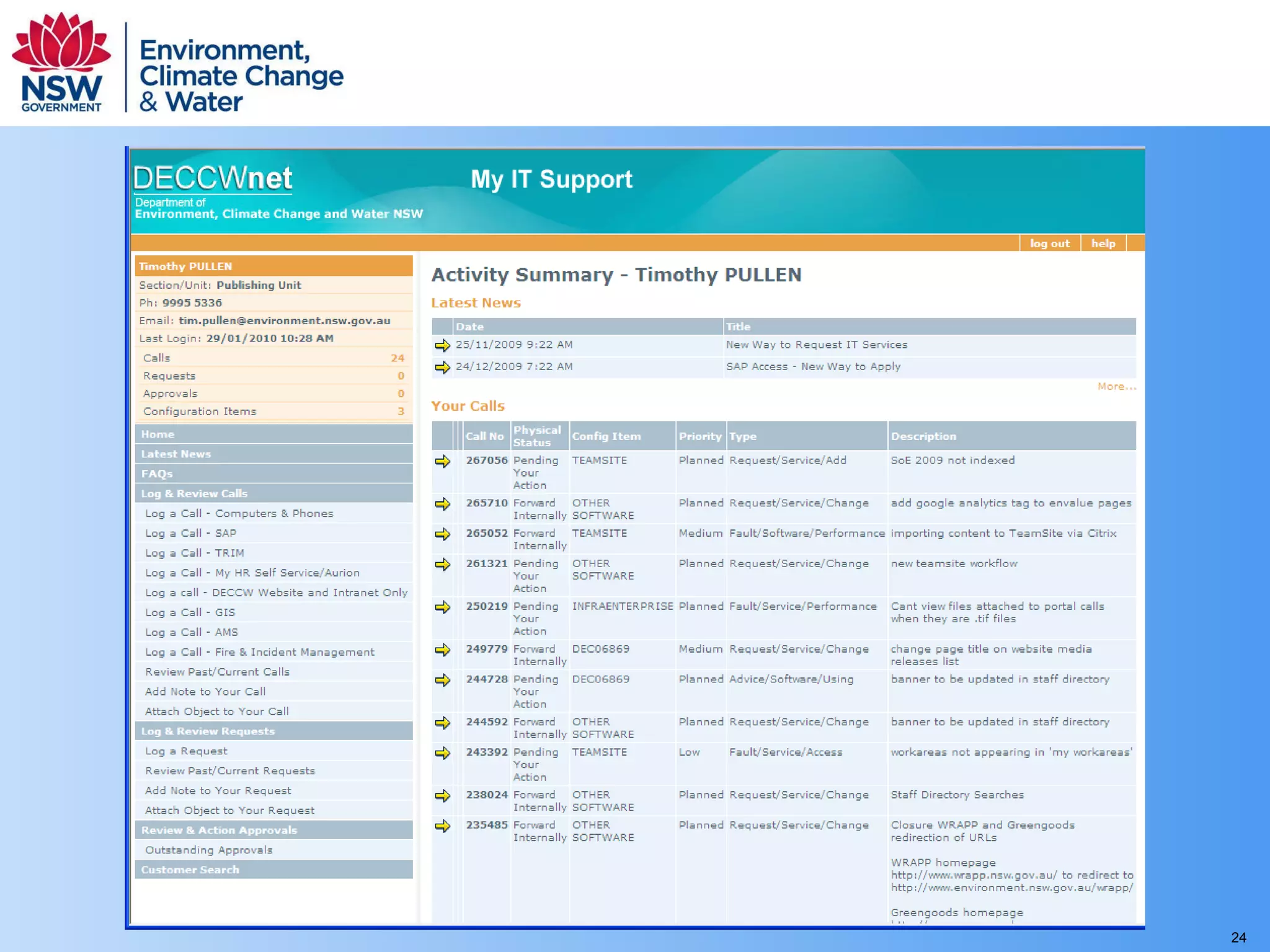Click the DECCWnet logo
The height and width of the screenshot is (952, 1270).
click(x=212, y=179)
